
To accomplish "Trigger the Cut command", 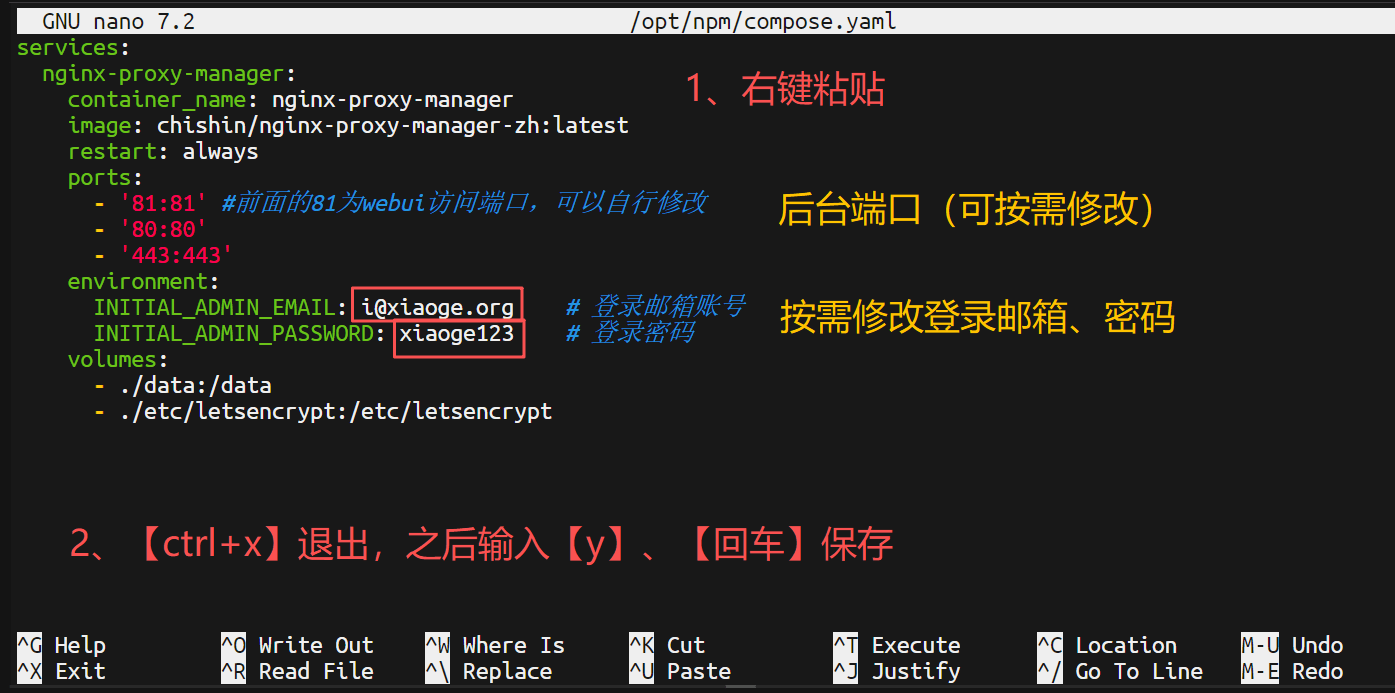I will [x=686, y=645].
